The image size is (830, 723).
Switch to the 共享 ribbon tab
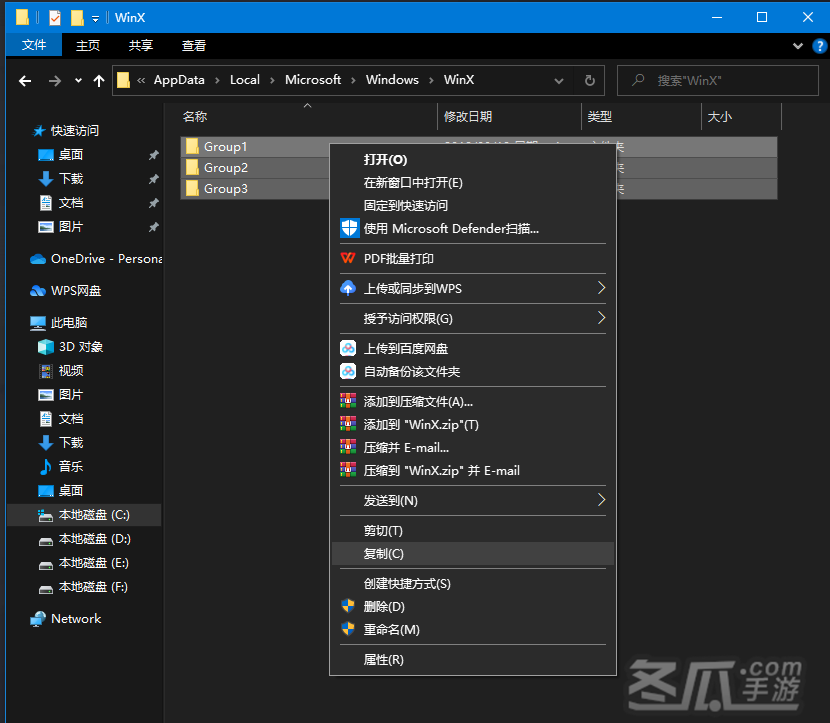pyautogui.click(x=141, y=46)
